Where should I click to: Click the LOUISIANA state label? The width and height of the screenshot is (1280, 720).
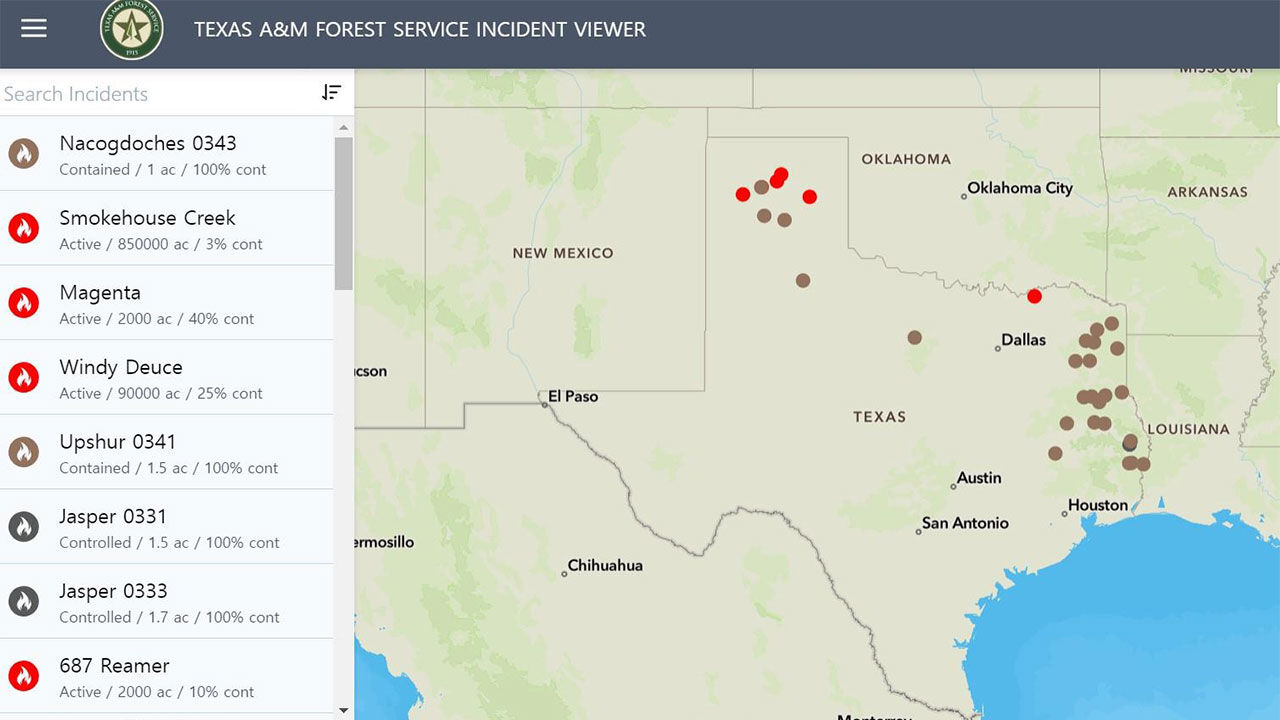coord(1188,429)
